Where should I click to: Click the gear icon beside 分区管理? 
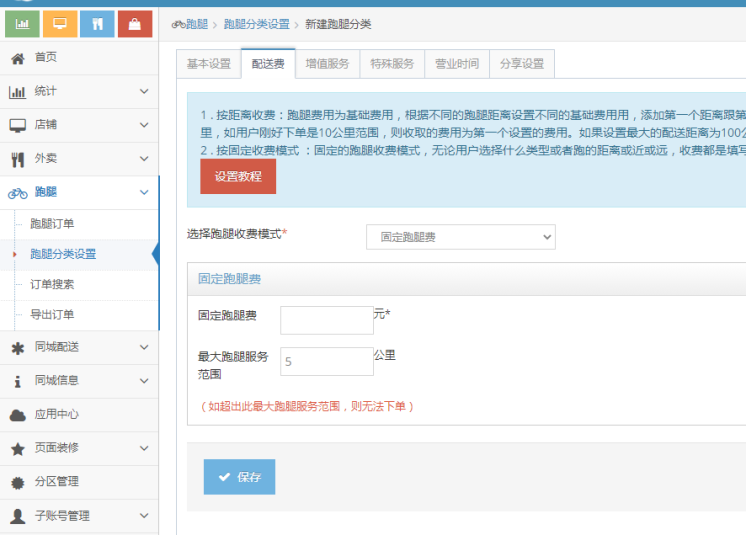point(17,482)
